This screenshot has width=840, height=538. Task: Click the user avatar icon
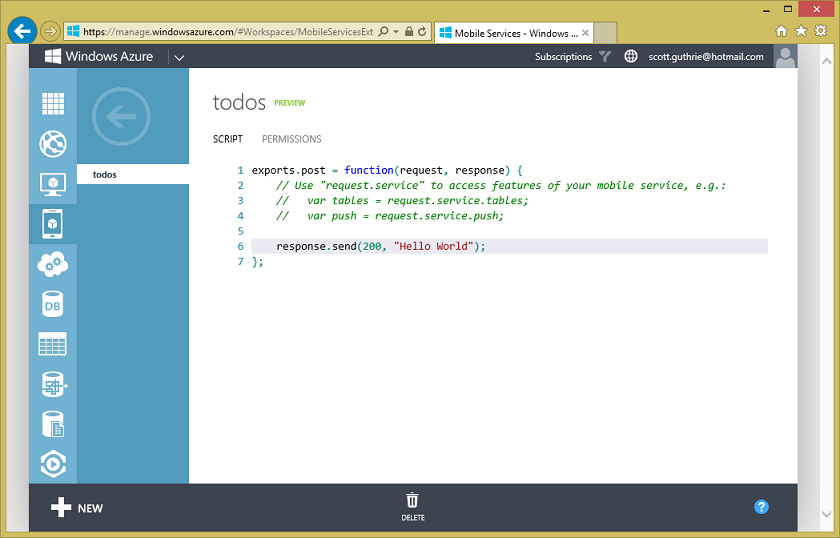(x=785, y=56)
